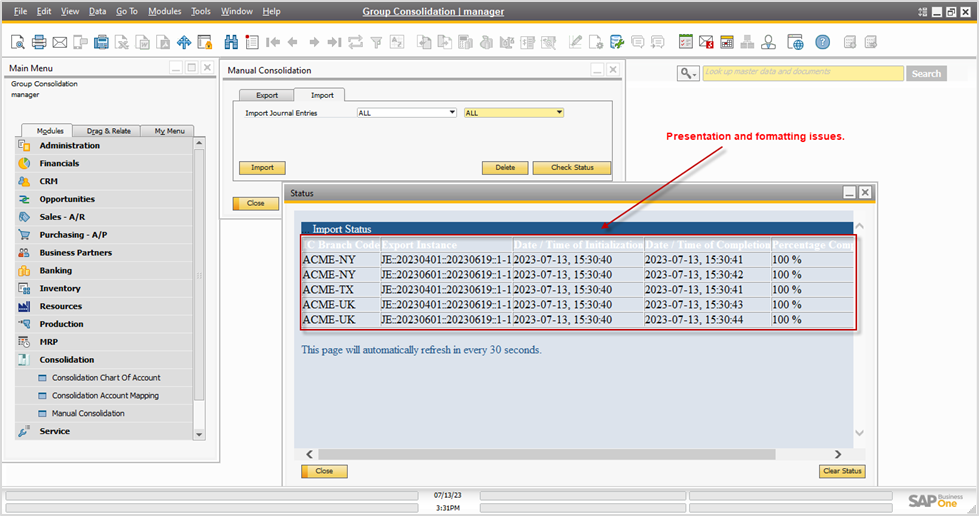Click the Send Email envelope icon
This screenshot has height=516, width=979.
pyautogui.click(x=60, y=42)
